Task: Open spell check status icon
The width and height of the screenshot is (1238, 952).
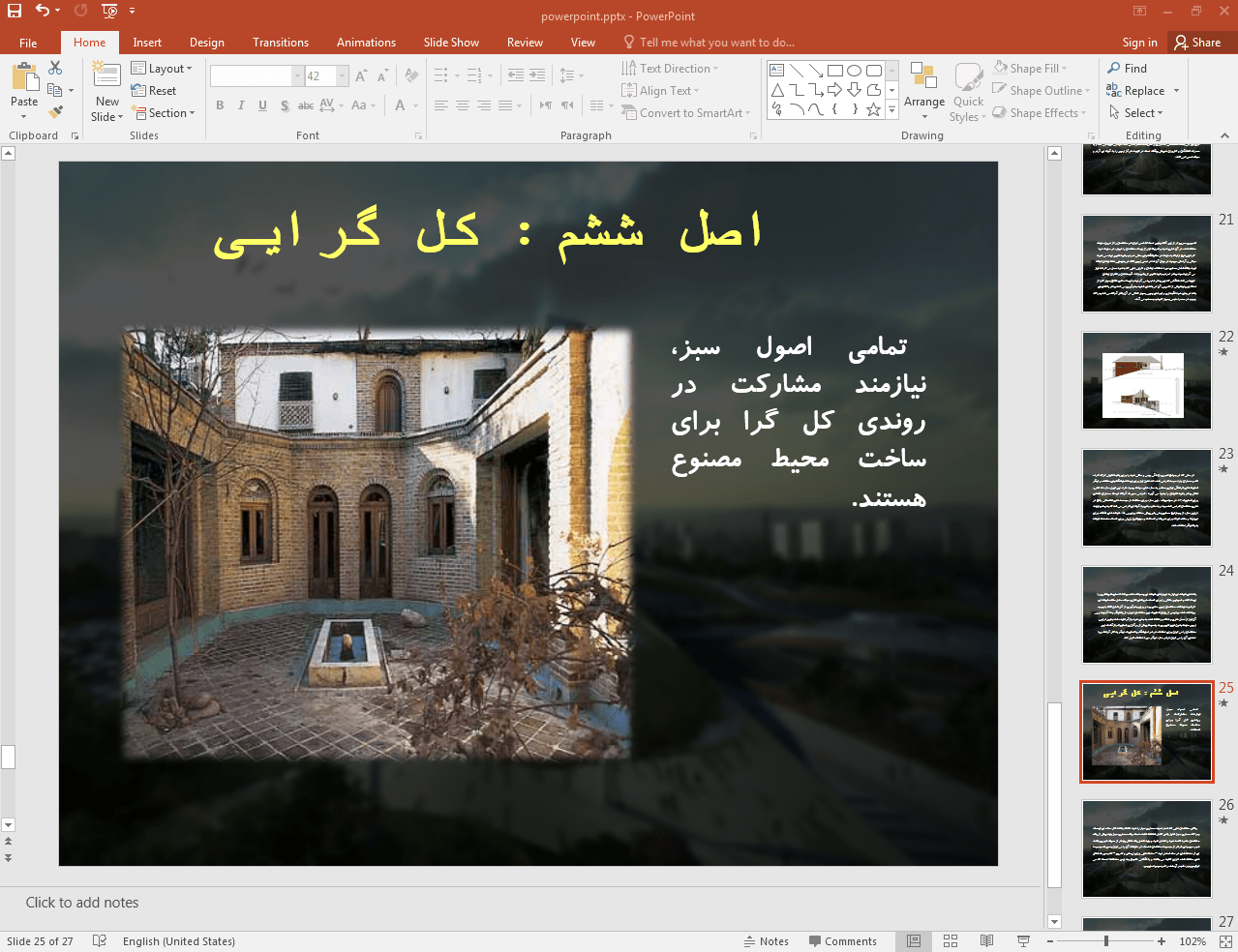Action: pos(99,941)
